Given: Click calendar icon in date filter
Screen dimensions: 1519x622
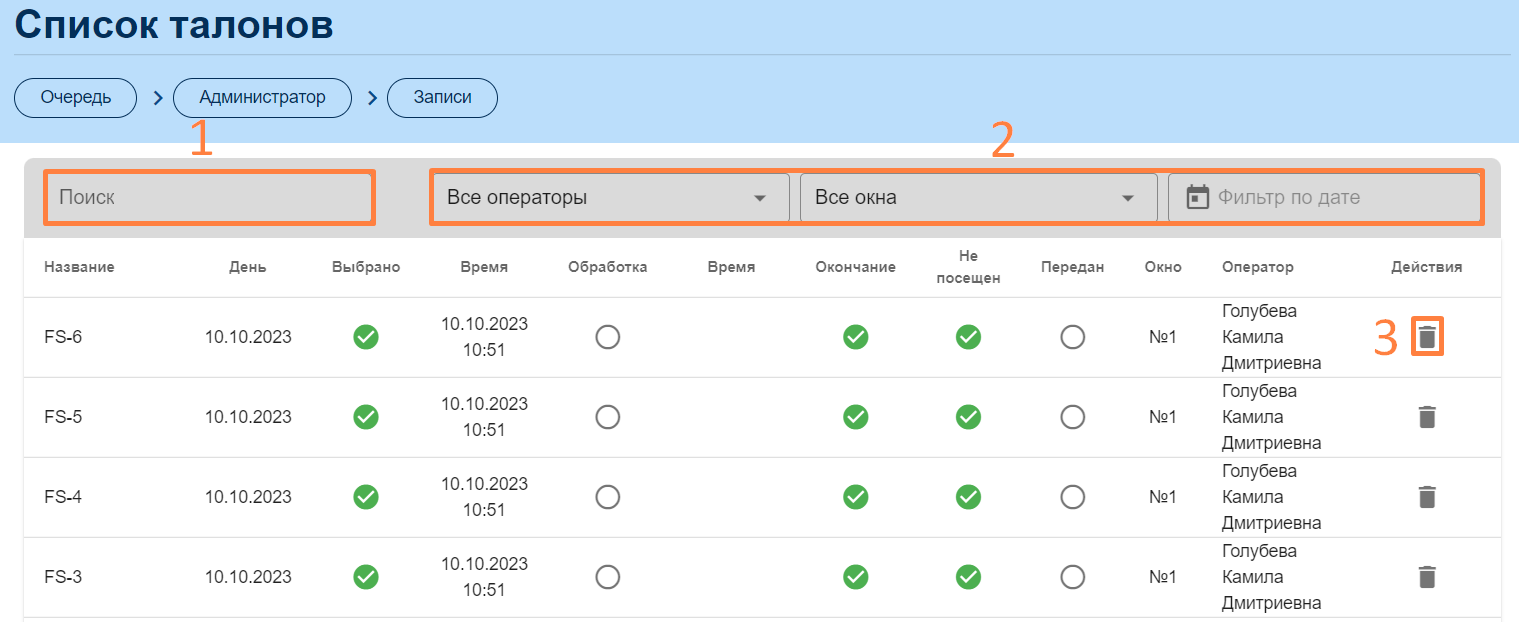Looking at the screenshot, I should (x=1197, y=198).
